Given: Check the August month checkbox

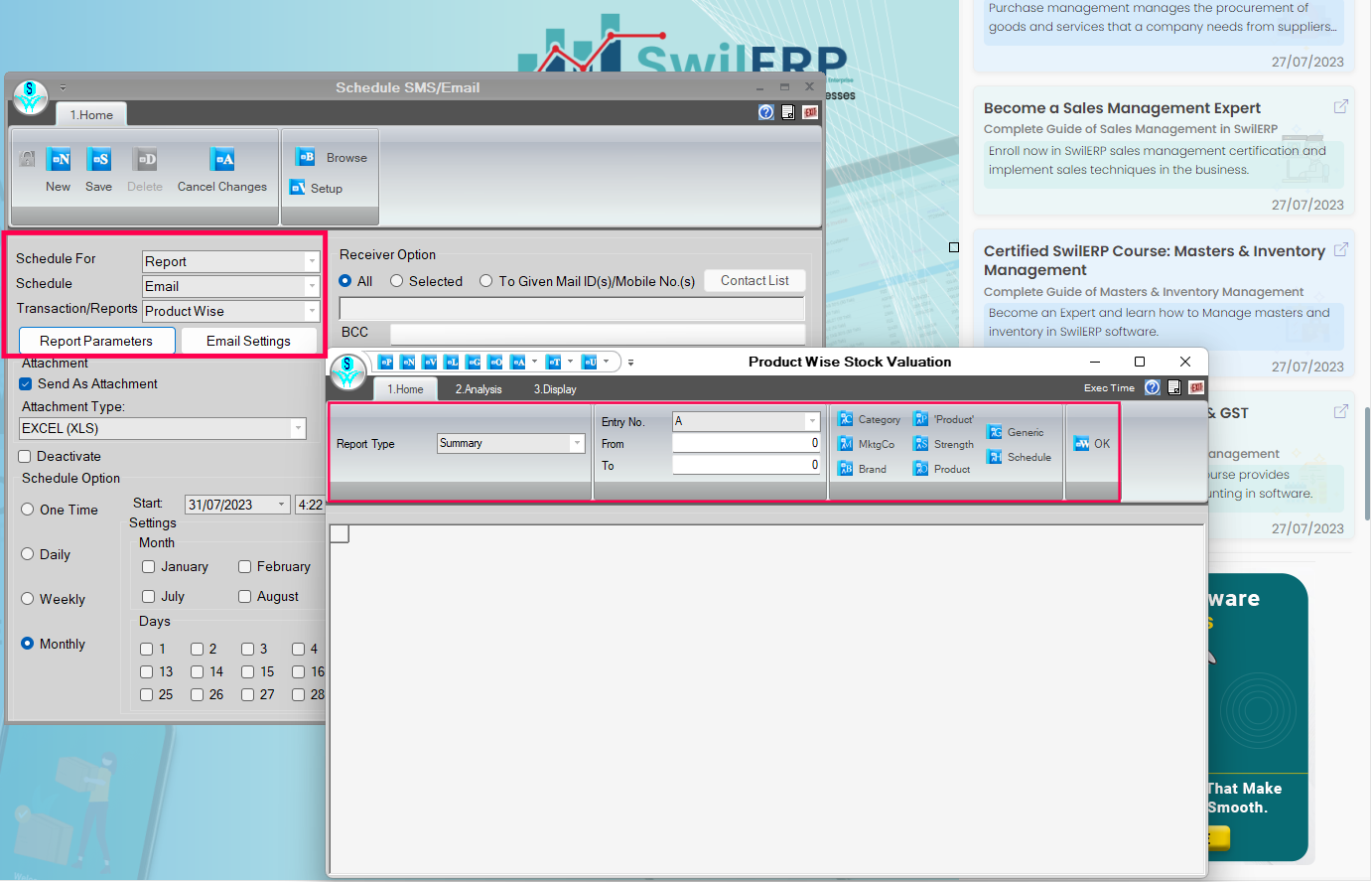Looking at the screenshot, I should point(244,596).
